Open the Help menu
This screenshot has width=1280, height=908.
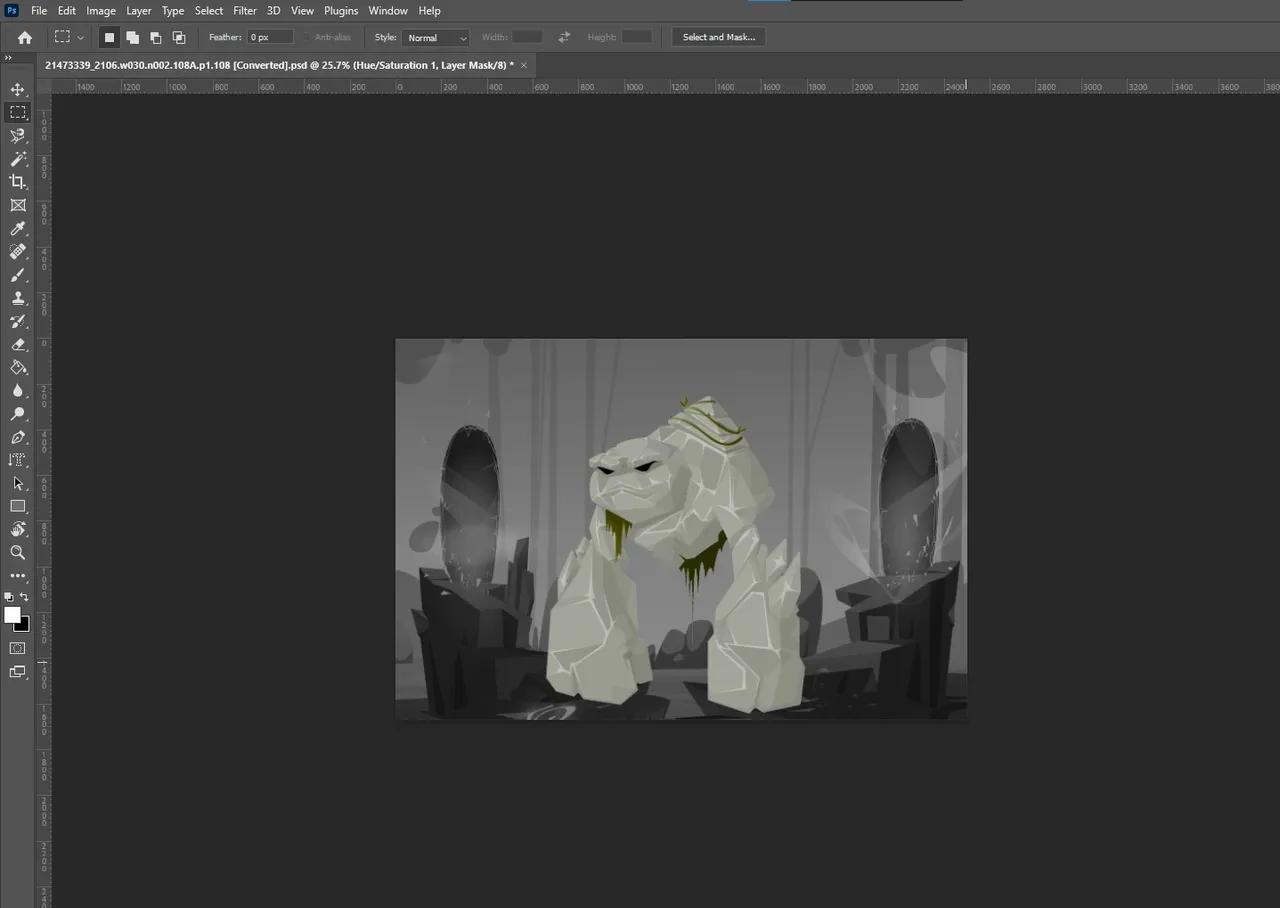click(429, 10)
